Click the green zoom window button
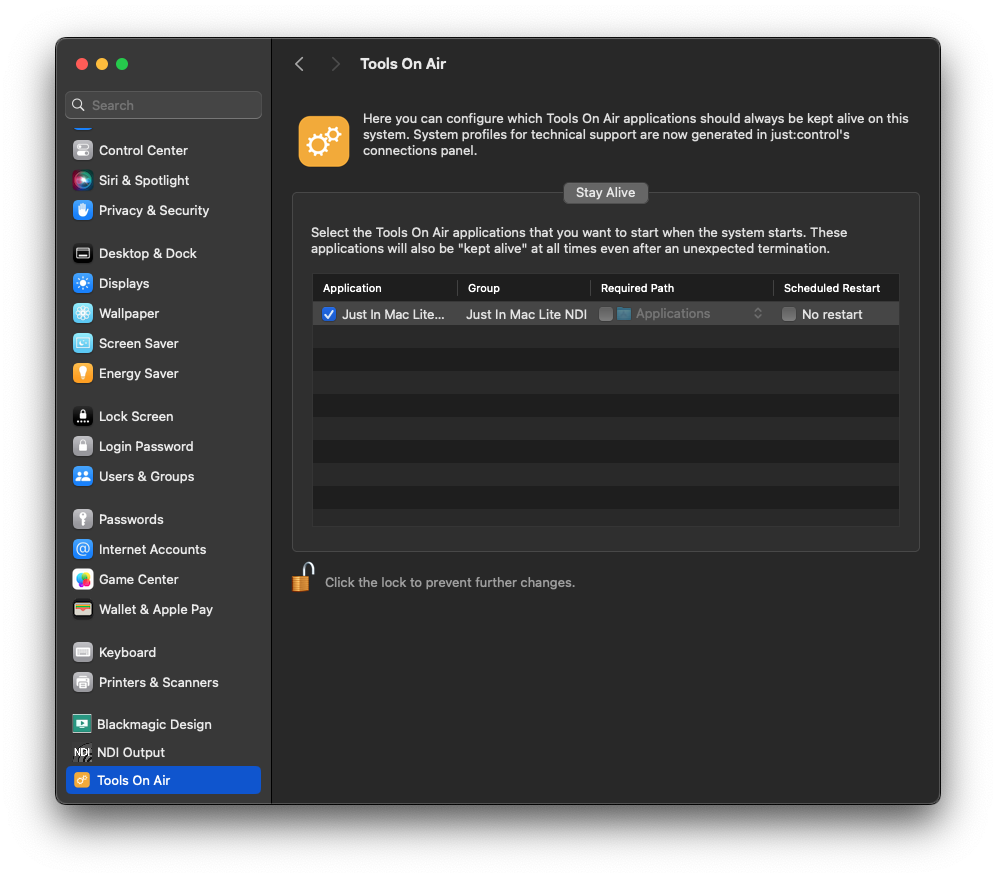 pos(122,64)
